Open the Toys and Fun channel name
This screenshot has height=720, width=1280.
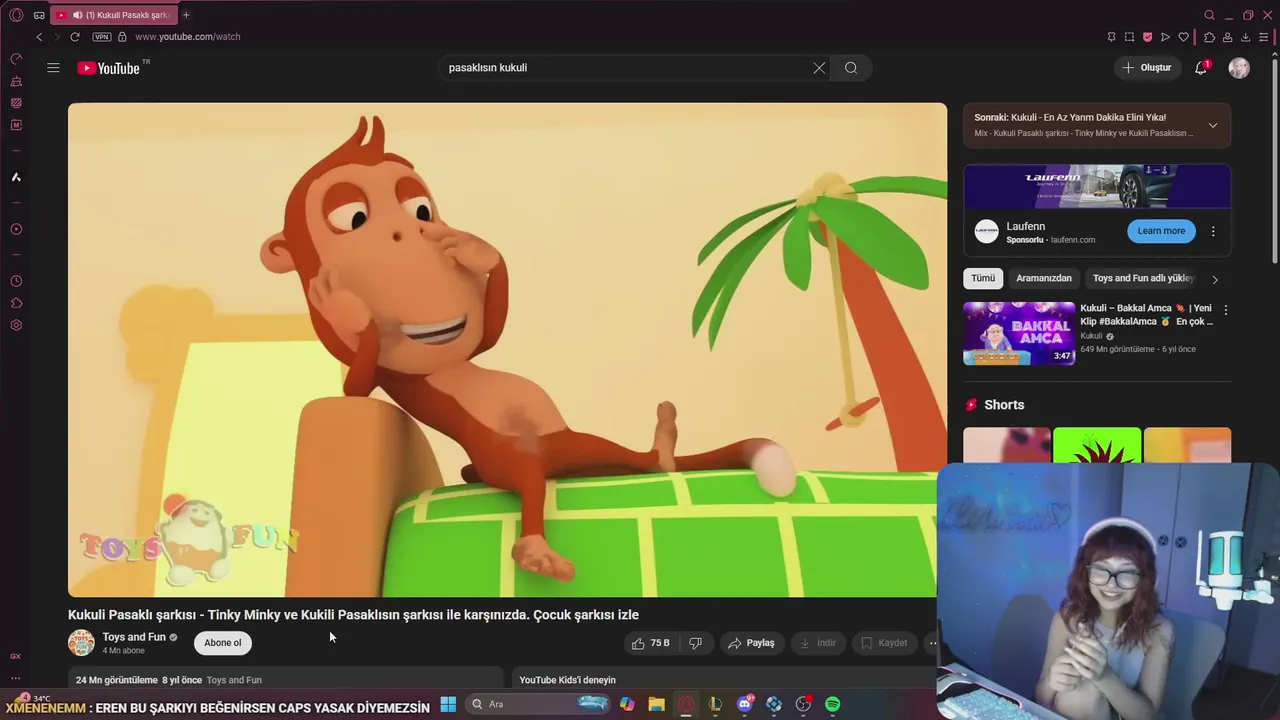pos(134,637)
